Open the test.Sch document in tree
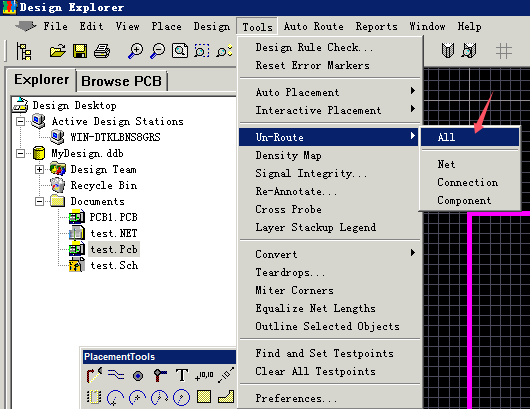Screen dimensions: 530x409 click(114, 265)
